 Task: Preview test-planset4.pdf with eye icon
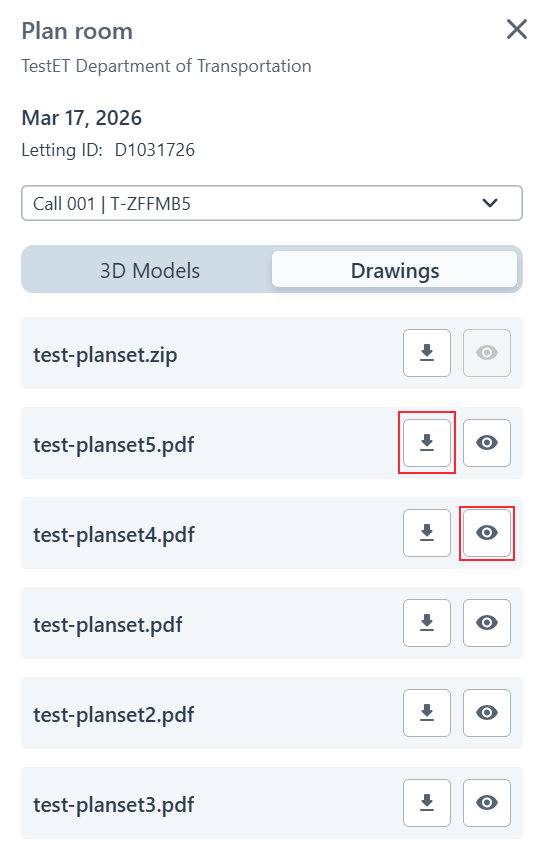point(486,533)
